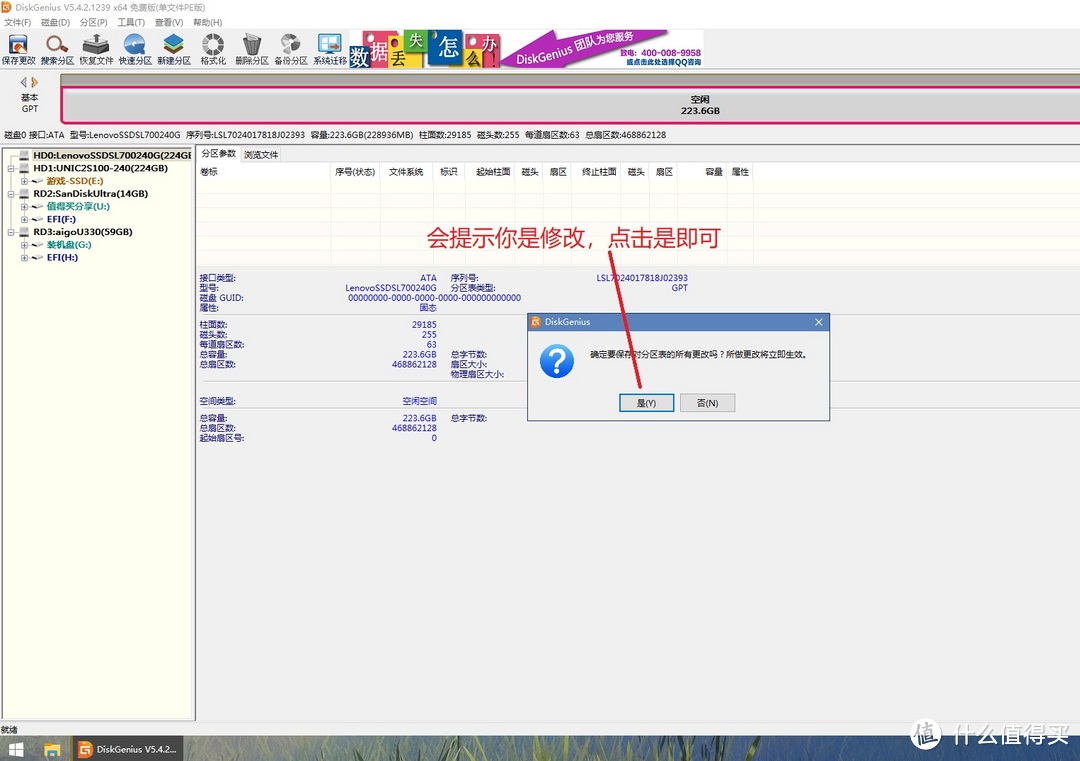This screenshot has width=1080, height=761.
Task: Start 系统迁移 (System Migration) from toolbar
Action: [329, 48]
